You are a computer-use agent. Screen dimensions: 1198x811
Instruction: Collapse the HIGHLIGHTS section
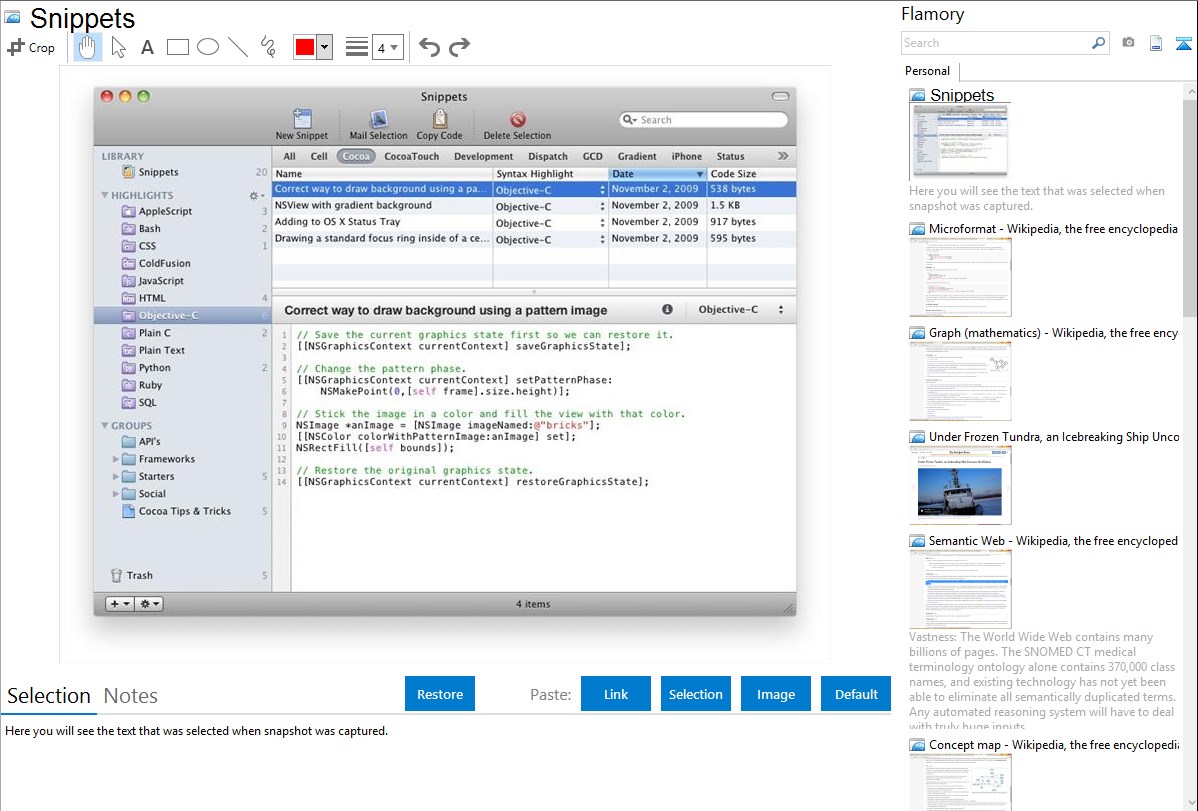point(105,195)
